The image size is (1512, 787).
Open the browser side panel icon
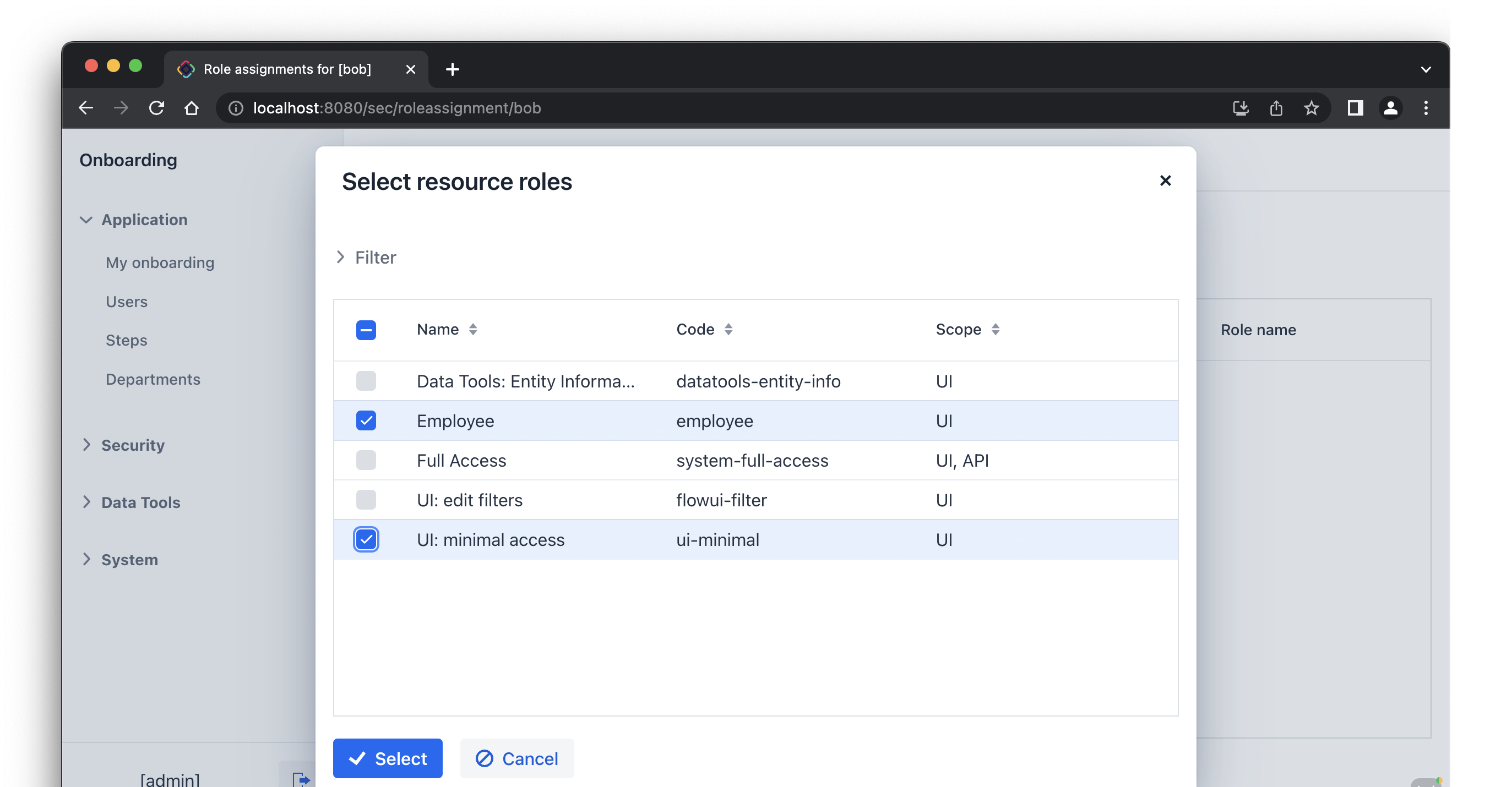(x=1355, y=108)
